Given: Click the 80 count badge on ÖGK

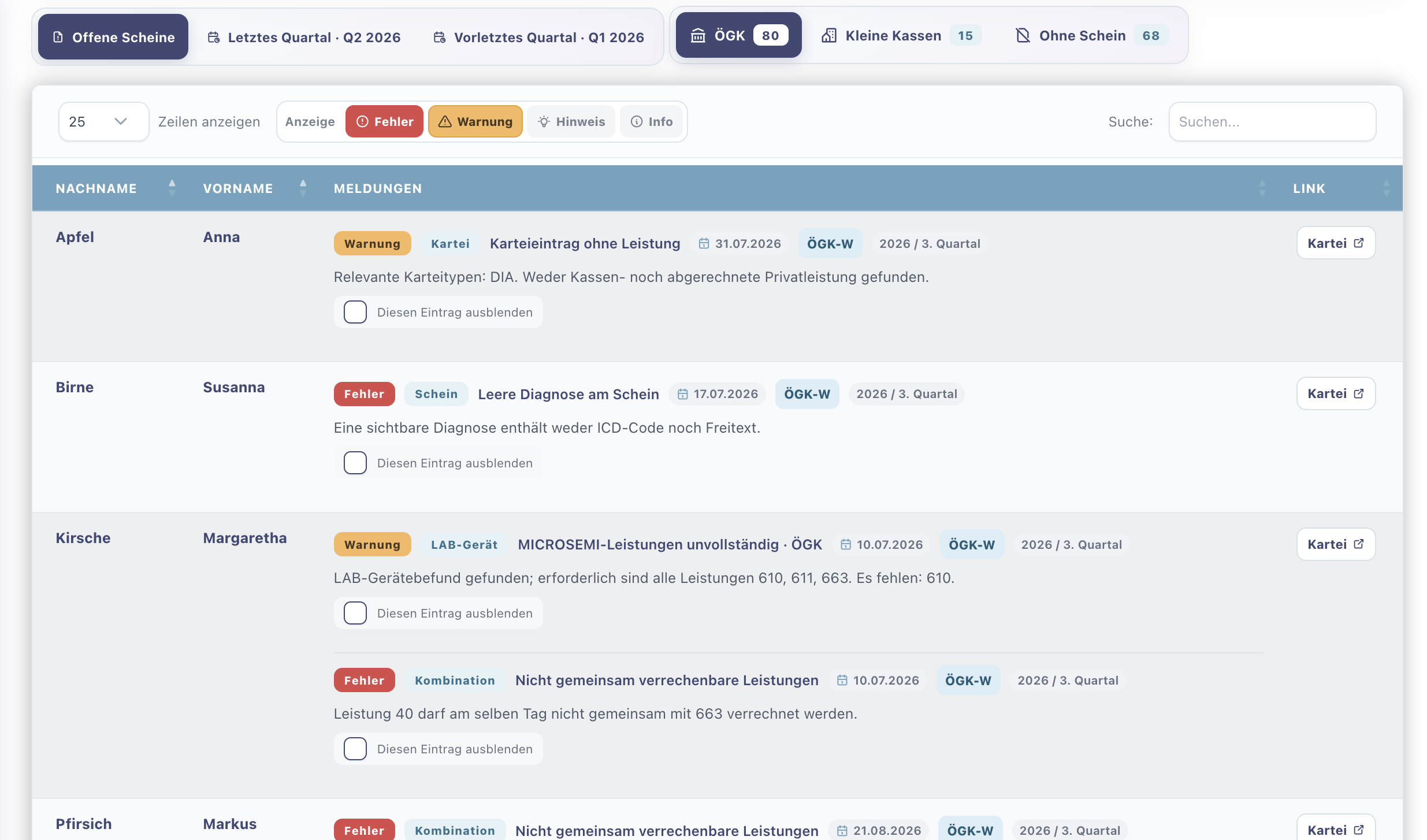Looking at the screenshot, I should (771, 35).
